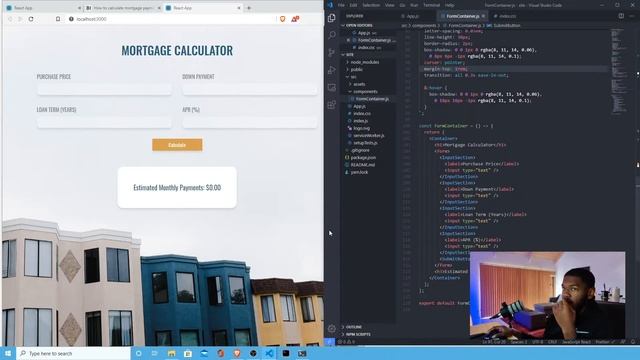Close the FormContainer.js editor tab

click(x=483, y=16)
